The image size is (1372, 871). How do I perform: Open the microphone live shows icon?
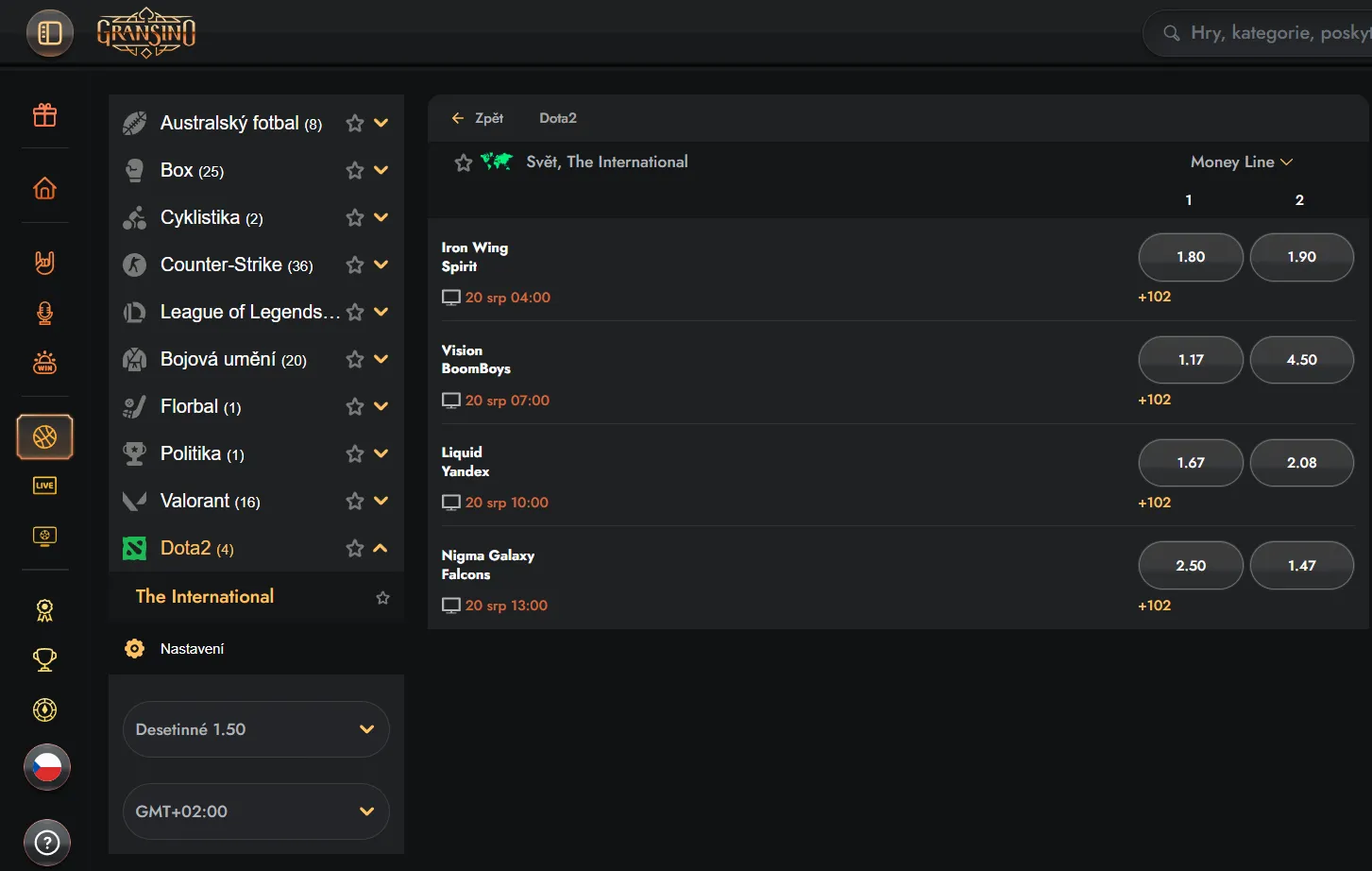pos(44,313)
